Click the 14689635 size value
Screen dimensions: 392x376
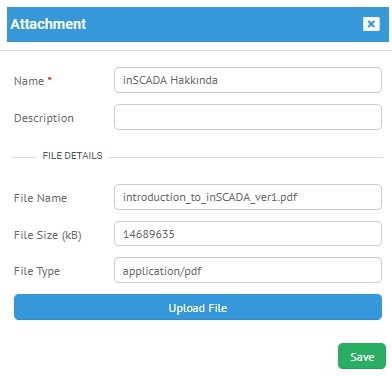click(149, 234)
